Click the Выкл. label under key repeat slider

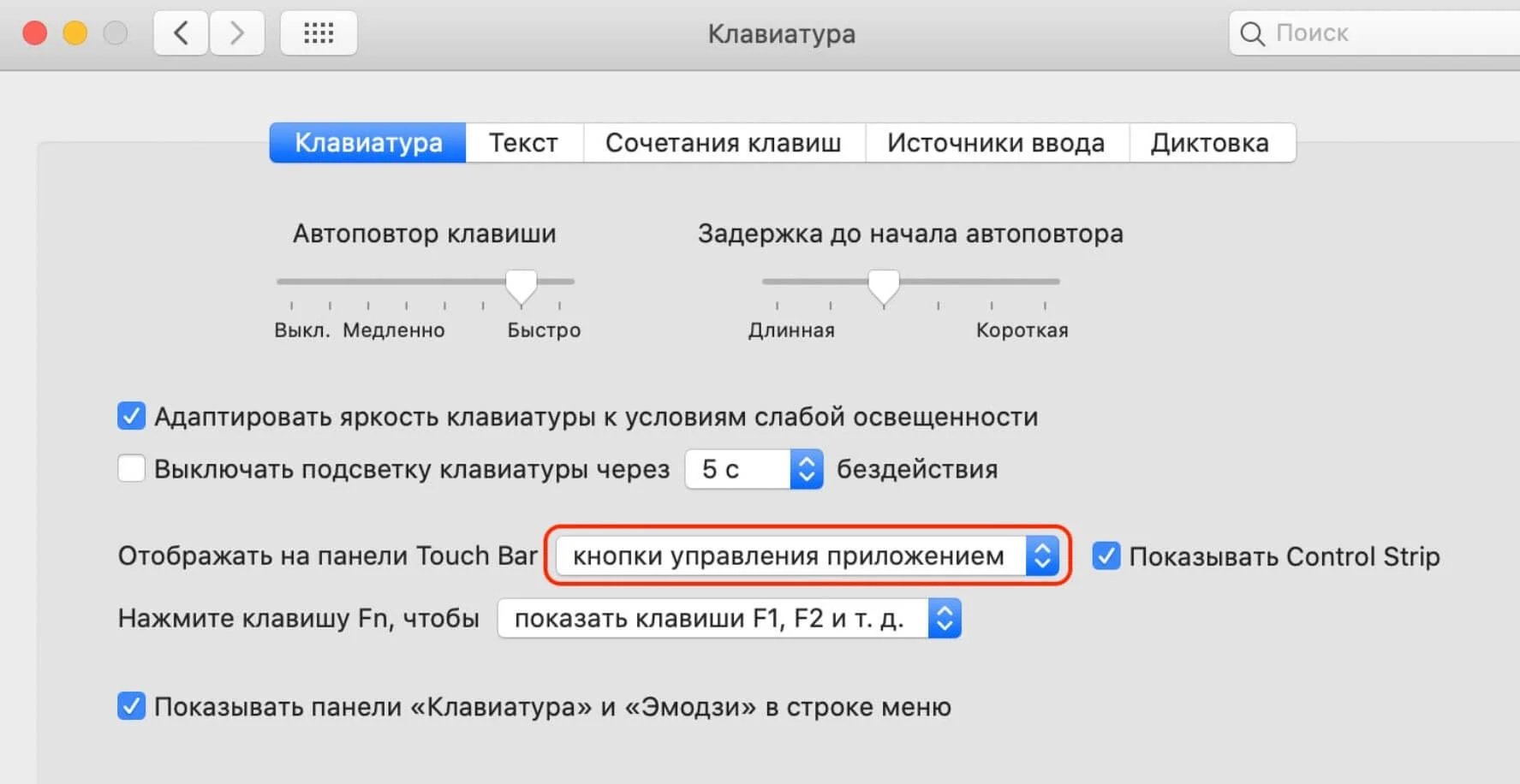pyautogui.click(x=302, y=330)
